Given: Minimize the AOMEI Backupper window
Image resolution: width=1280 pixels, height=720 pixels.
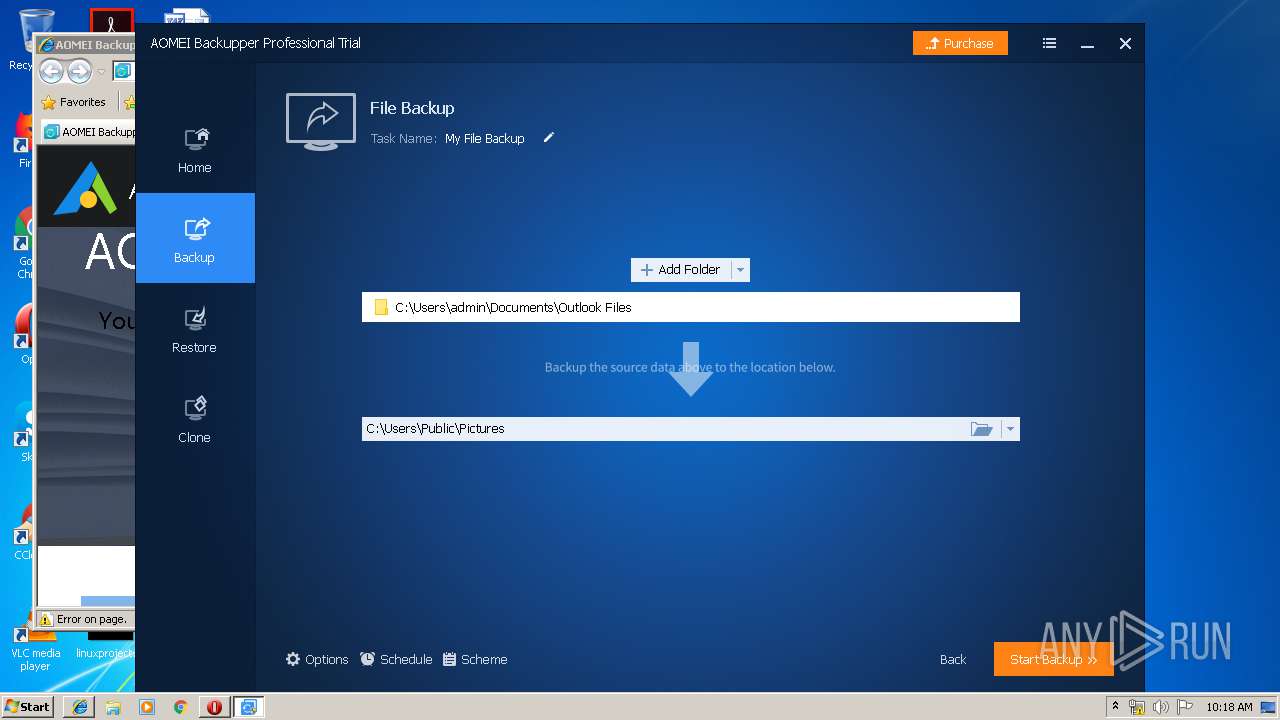Looking at the screenshot, I should tap(1087, 44).
